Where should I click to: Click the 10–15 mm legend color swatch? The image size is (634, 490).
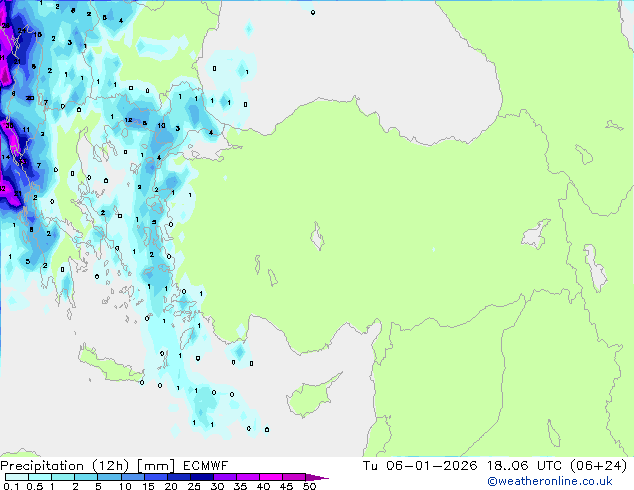coord(133,477)
